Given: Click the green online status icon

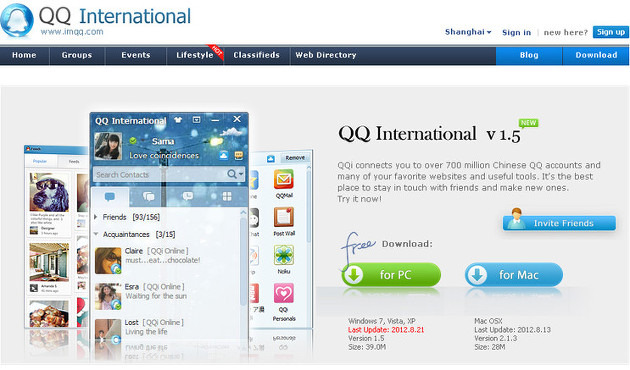Looking at the screenshot, I should tap(133, 141).
